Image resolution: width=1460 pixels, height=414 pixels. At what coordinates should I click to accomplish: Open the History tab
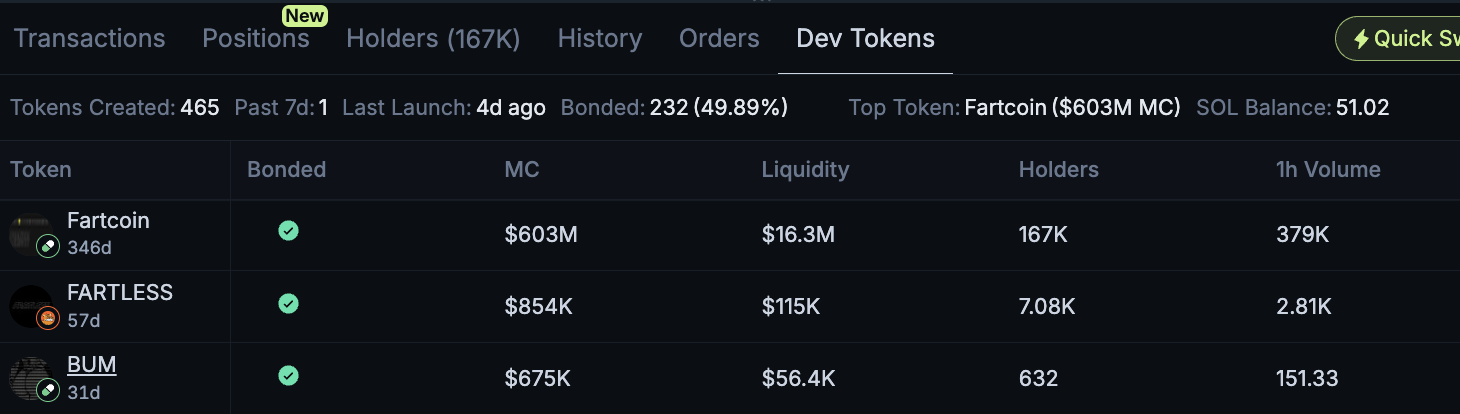[600, 39]
